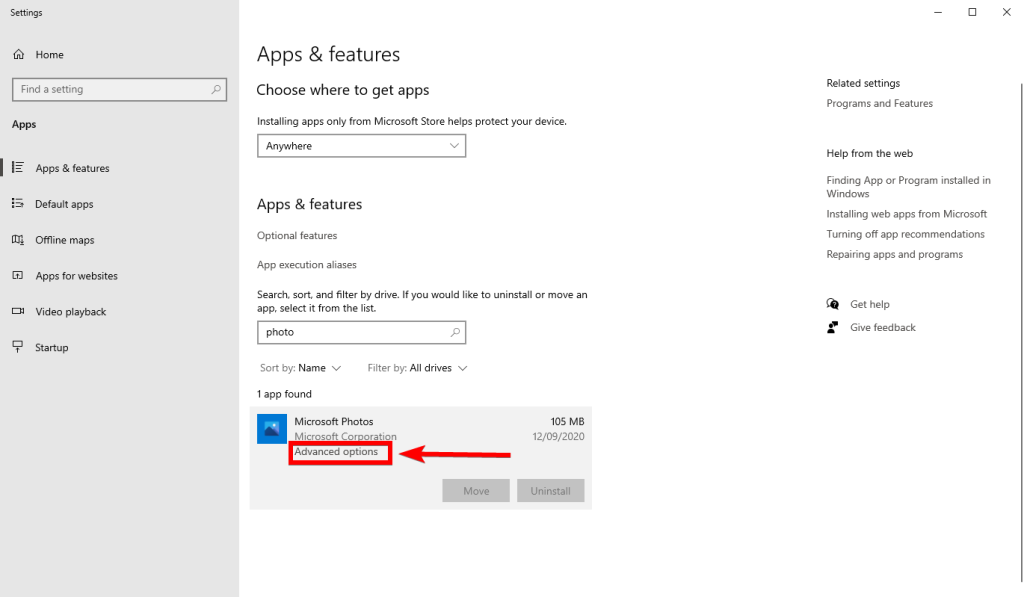The width and height of the screenshot is (1024, 597).
Task: Open Advanced options for Microsoft Photos
Action: coord(339,452)
